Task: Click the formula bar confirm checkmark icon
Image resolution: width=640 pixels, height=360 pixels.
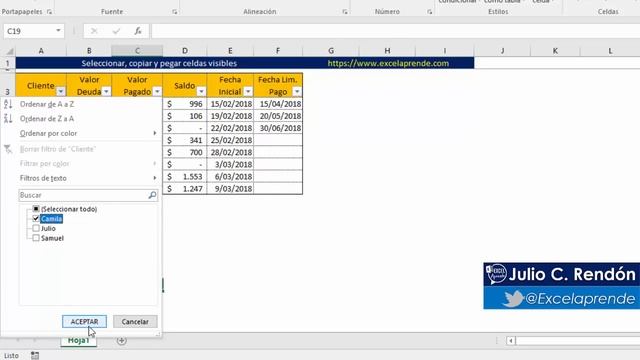Action: point(116,31)
